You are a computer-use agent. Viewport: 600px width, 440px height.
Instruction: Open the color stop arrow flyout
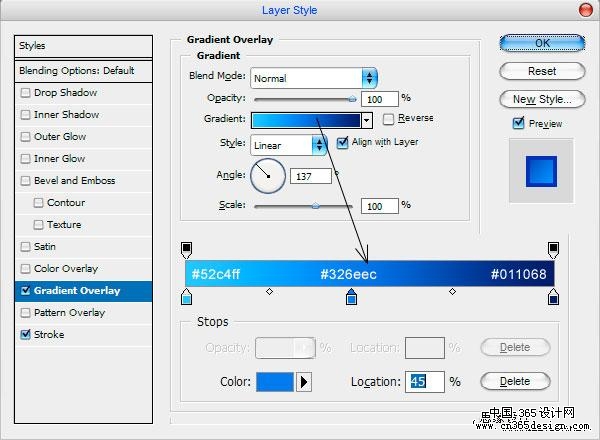304,382
